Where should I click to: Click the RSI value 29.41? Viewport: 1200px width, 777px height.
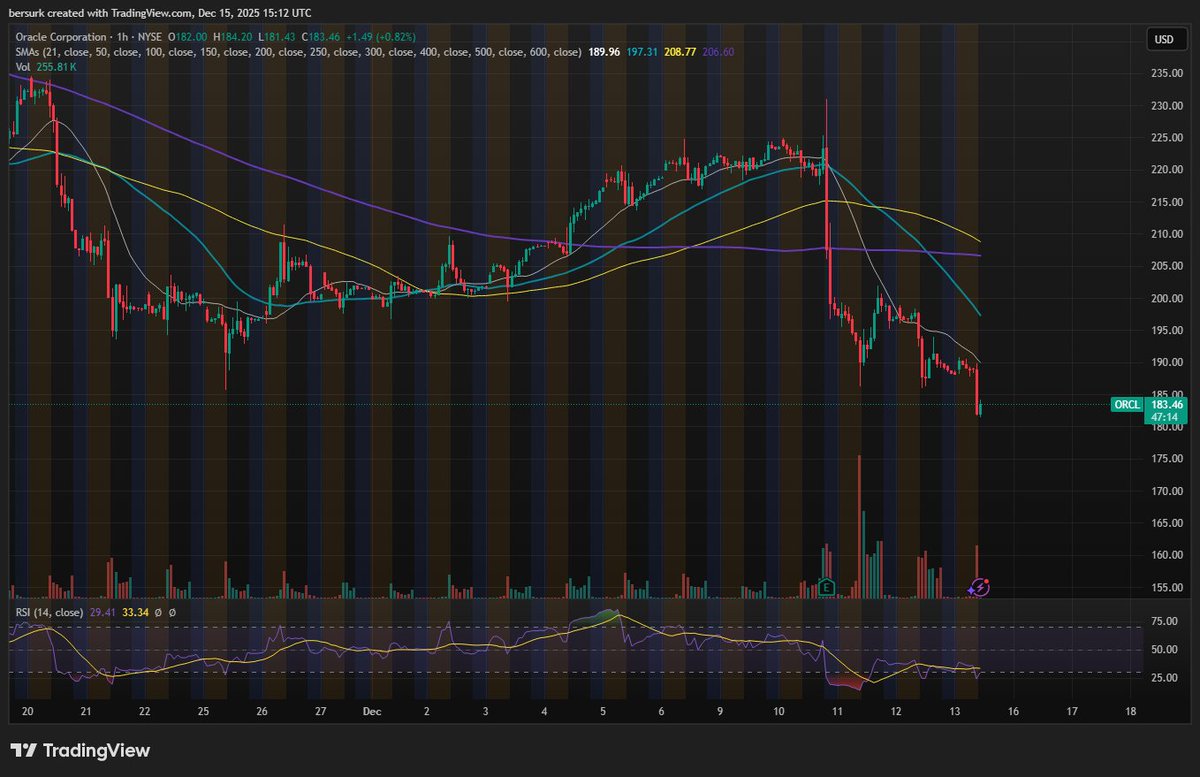(103, 612)
